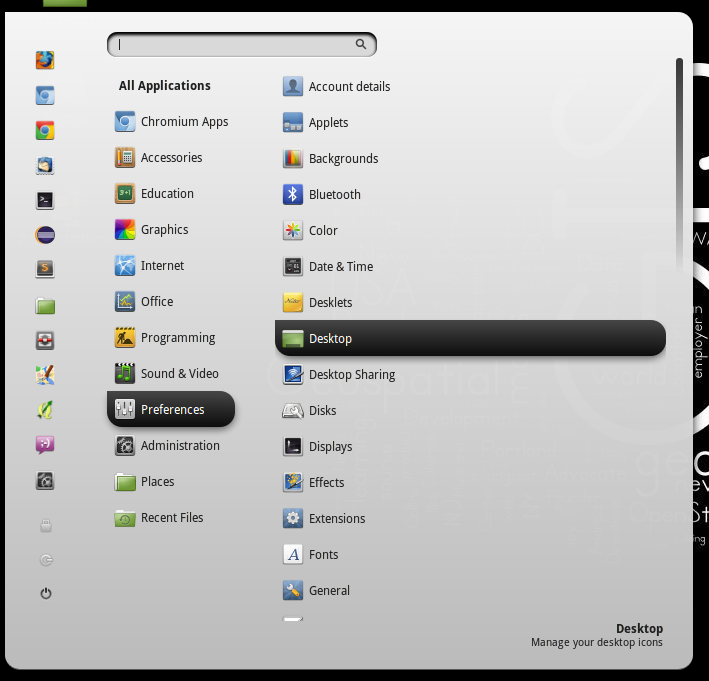709x681 pixels.
Task: Open the green Files folder favorite
Action: click(x=45, y=305)
